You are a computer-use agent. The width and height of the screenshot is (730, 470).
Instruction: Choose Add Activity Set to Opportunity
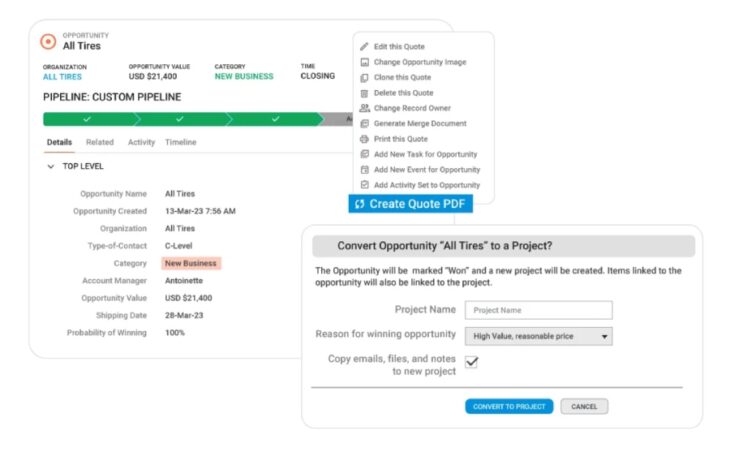[427, 185]
